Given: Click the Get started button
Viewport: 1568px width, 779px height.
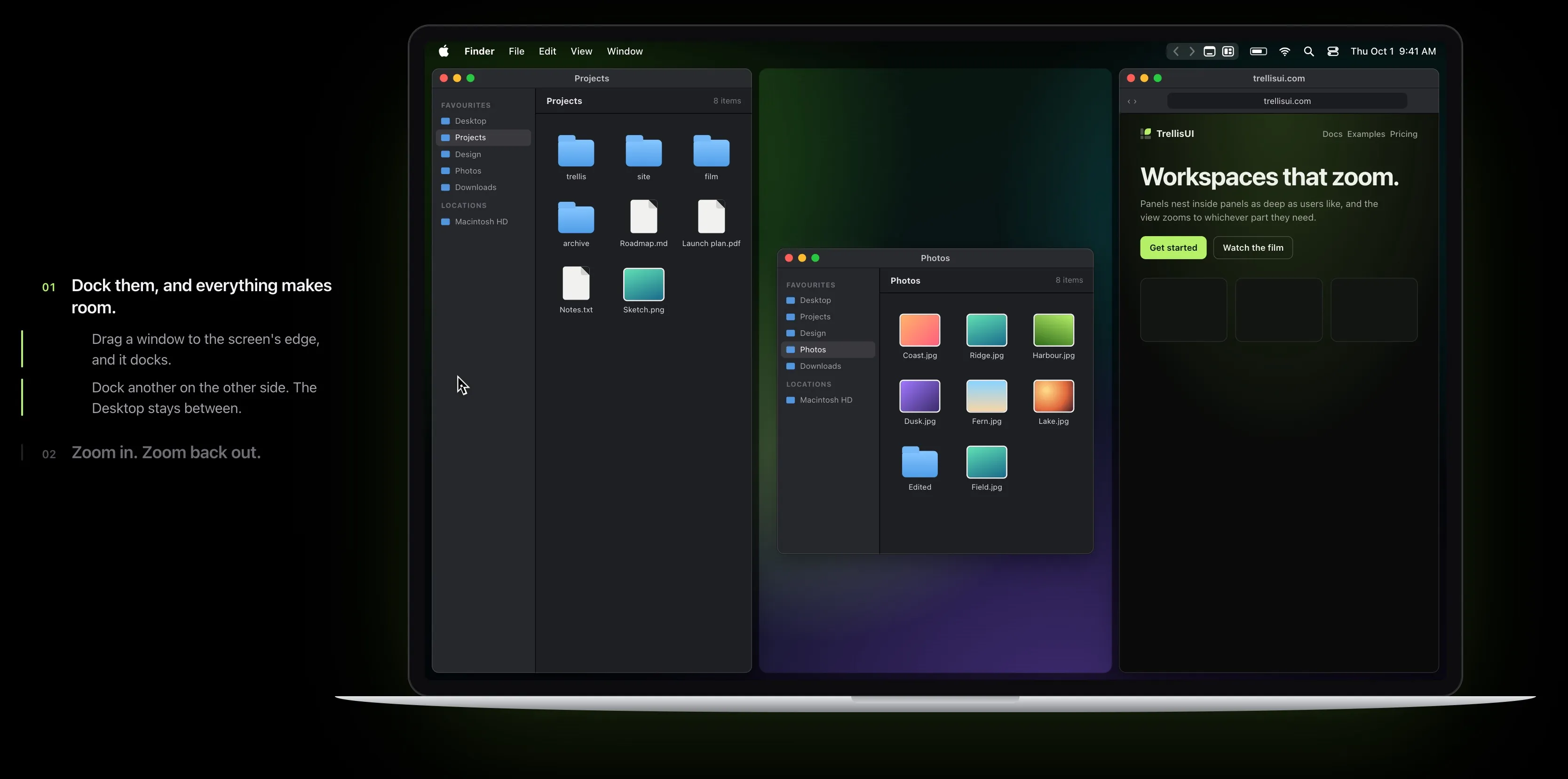Looking at the screenshot, I should [x=1173, y=248].
